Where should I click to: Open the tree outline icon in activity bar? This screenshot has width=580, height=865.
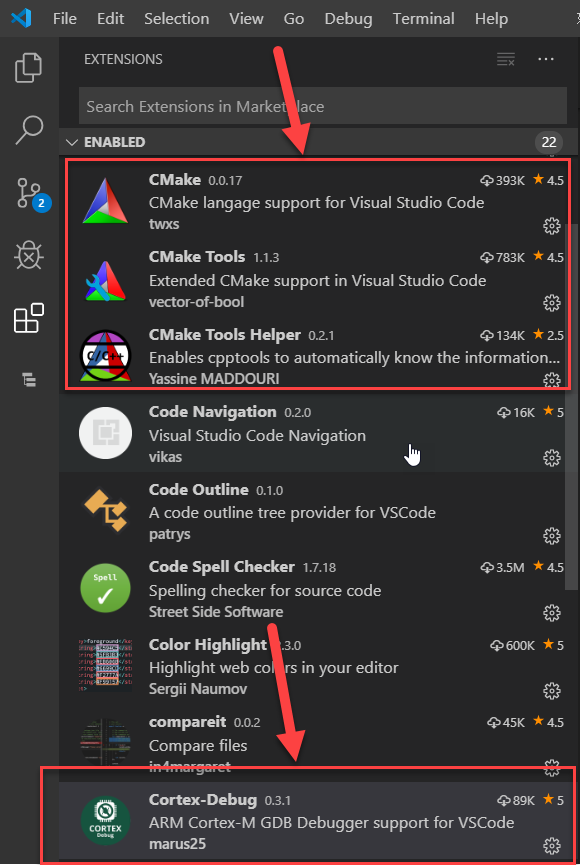(x=29, y=380)
